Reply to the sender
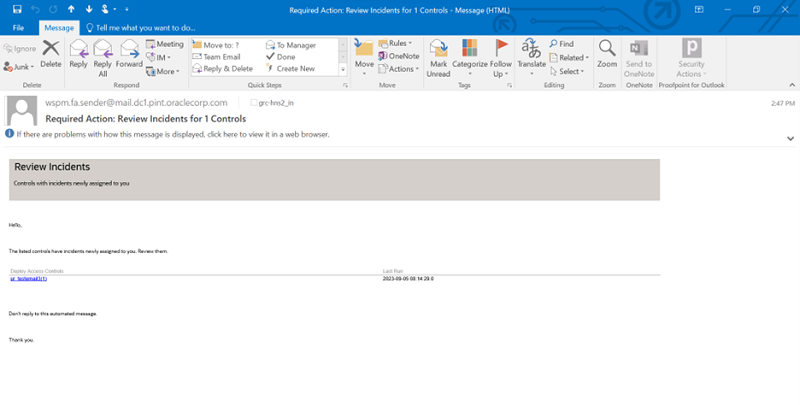This screenshot has width=800, height=405. point(78,54)
